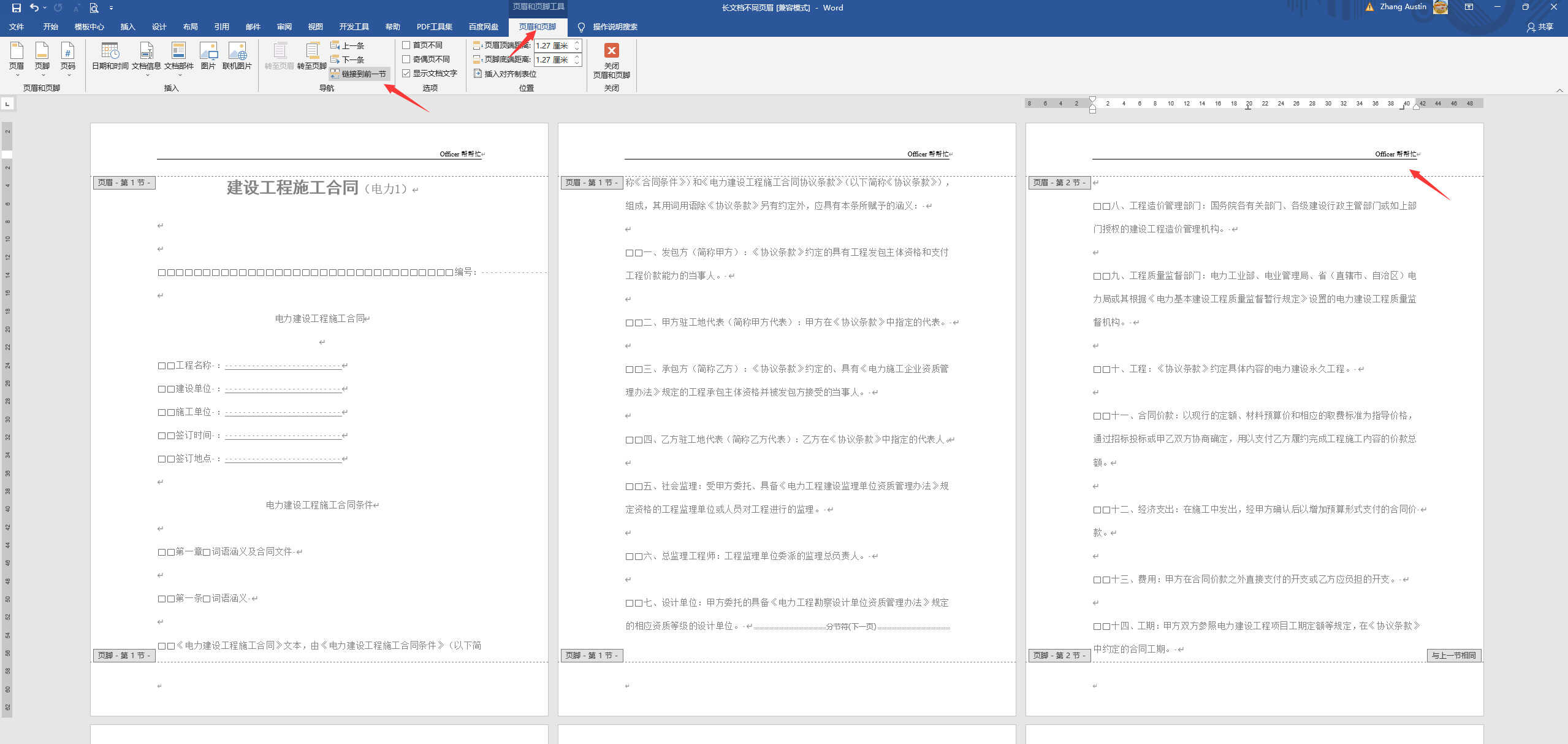Insert a 图片 picture into header
1568x744 pixels.
click(208, 56)
